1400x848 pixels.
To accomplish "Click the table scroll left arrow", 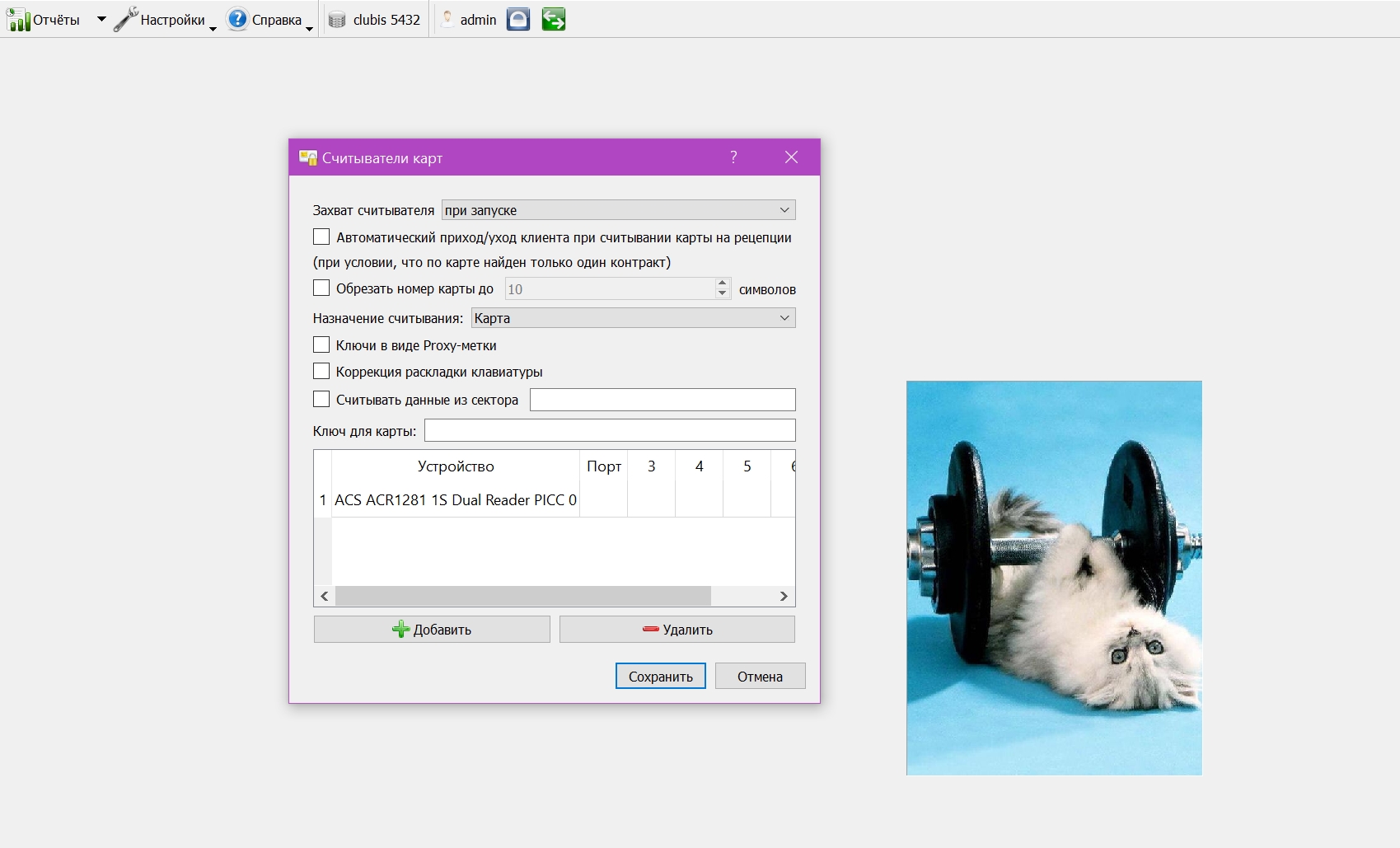I will [x=325, y=596].
